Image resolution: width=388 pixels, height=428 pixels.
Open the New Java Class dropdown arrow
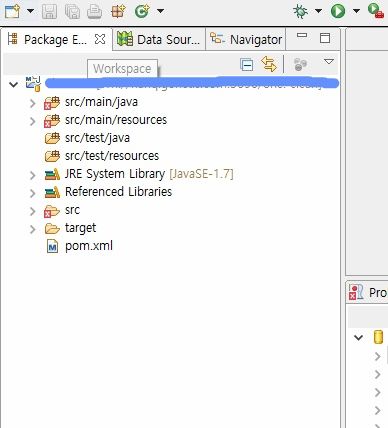tap(160, 11)
